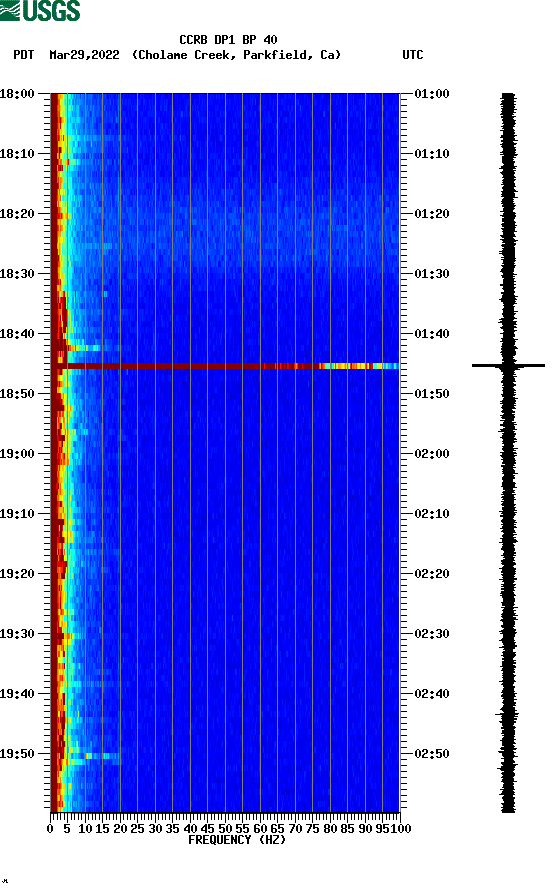Click the 02:20 UTC time label
This screenshot has height=892, width=552.
point(432,574)
